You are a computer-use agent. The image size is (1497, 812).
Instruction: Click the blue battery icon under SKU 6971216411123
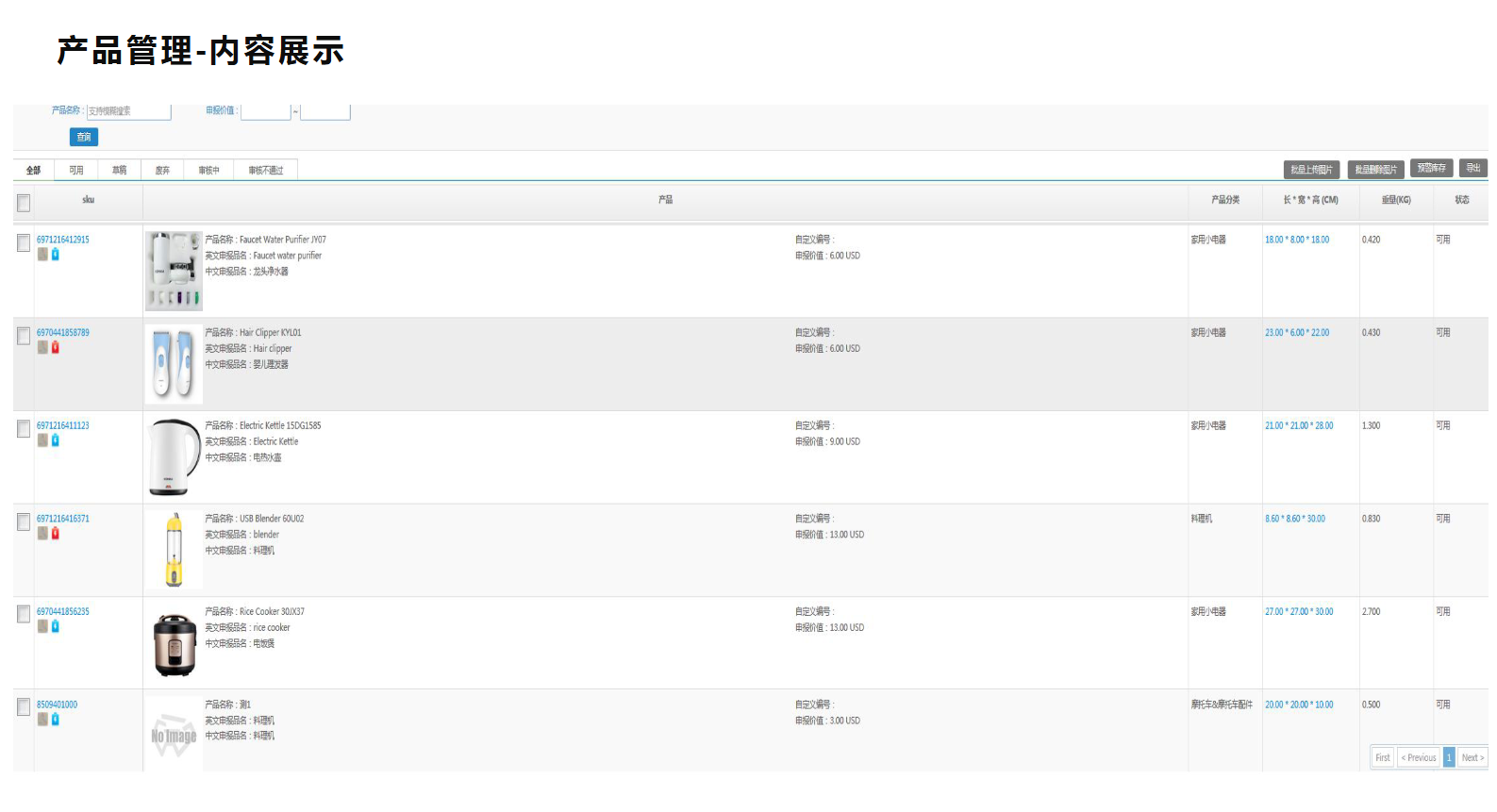55,440
